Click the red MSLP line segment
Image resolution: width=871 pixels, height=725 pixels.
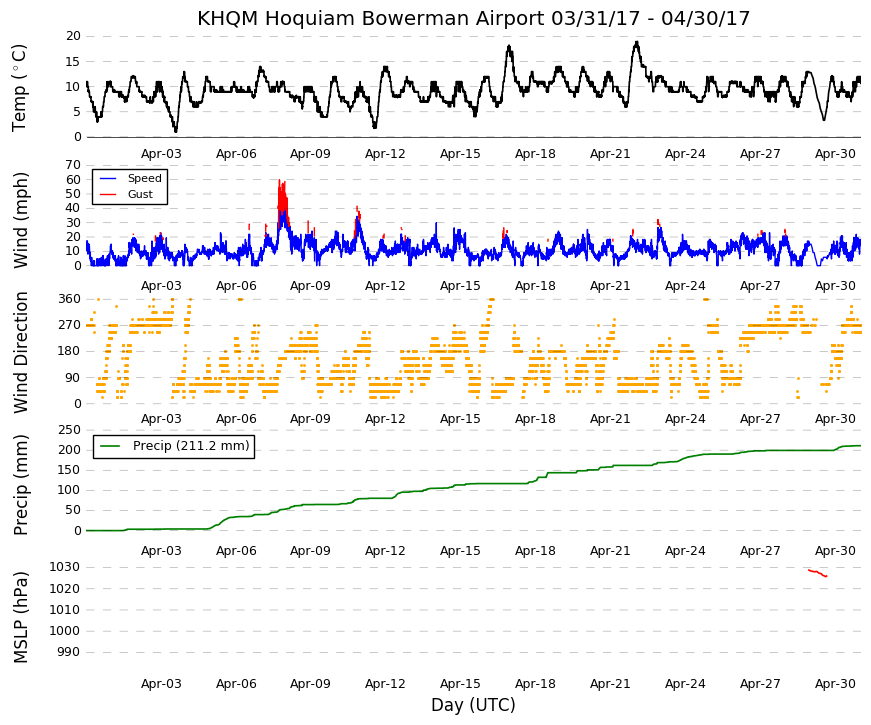[x=818, y=573]
